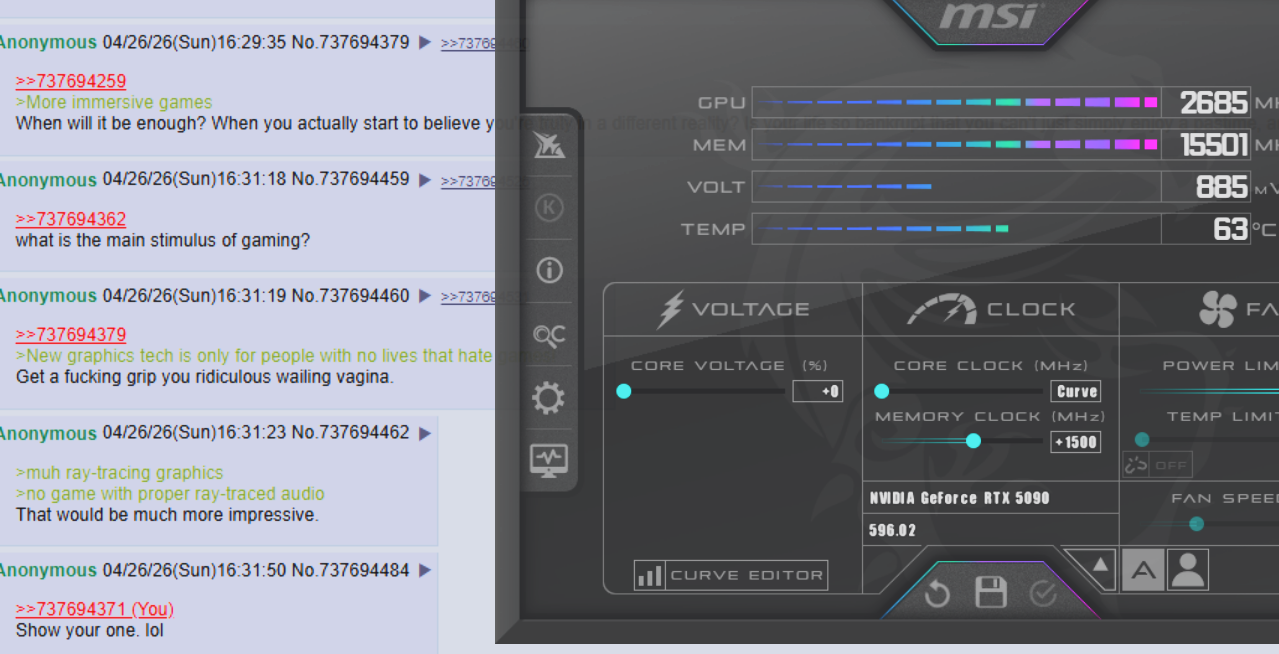Click the GPU clock reading 2685

click(x=1213, y=102)
